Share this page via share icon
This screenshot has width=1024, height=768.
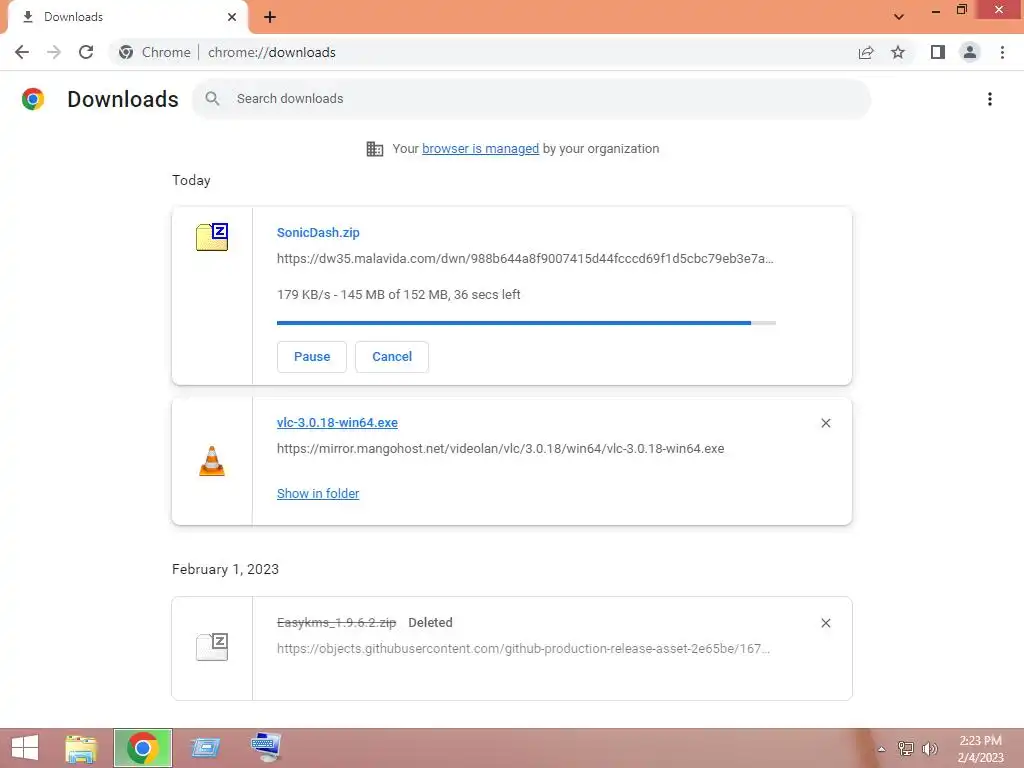point(866,52)
